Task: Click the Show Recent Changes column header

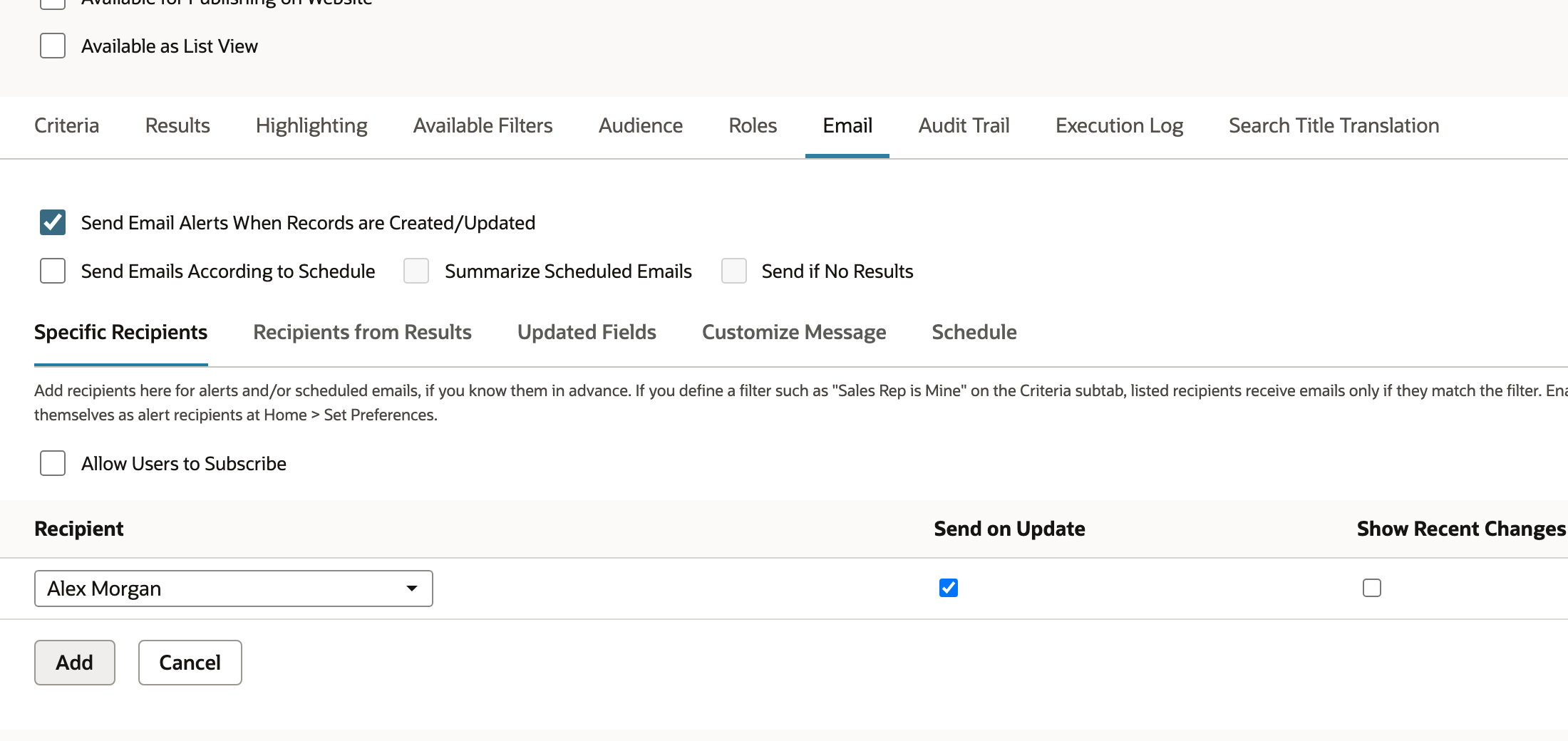Action: pyautogui.click(x=1461, y=529)
